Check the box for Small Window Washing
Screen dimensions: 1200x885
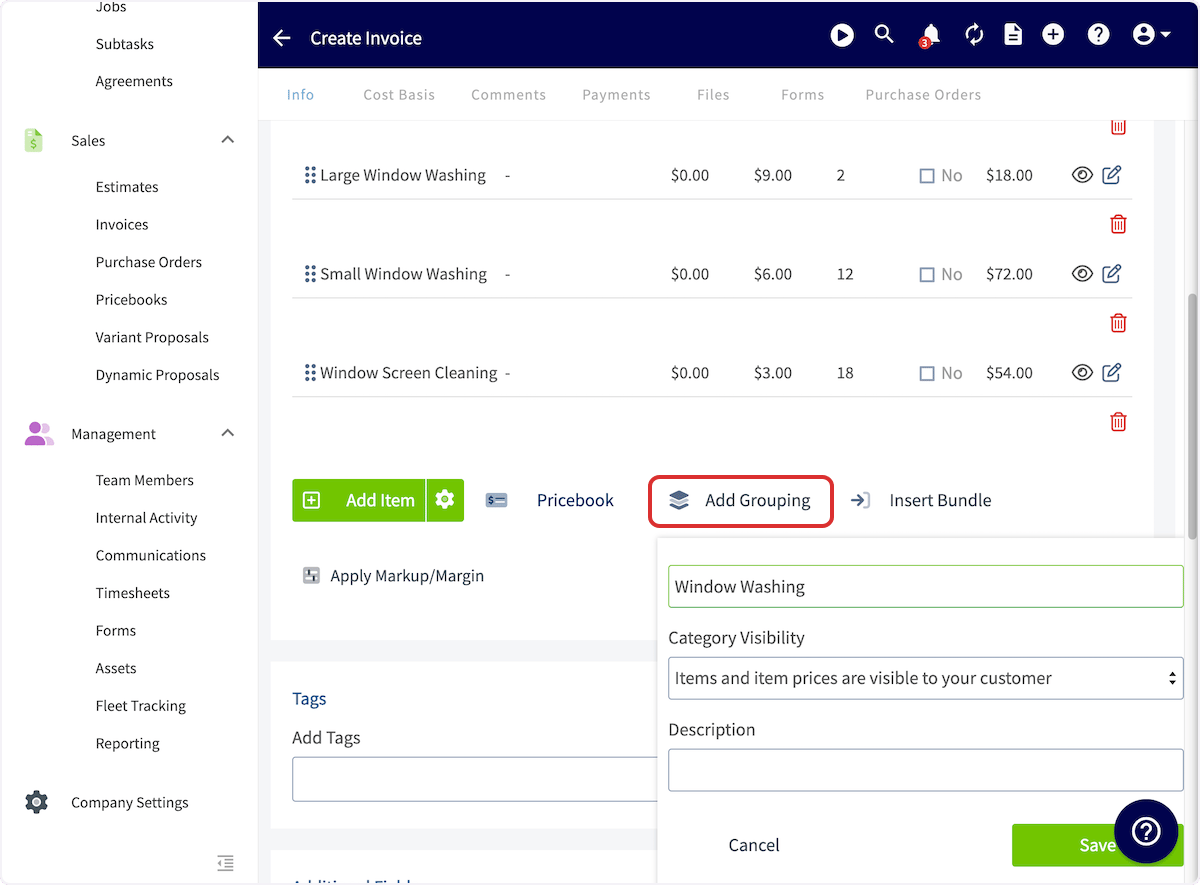(x=927, y=275)
